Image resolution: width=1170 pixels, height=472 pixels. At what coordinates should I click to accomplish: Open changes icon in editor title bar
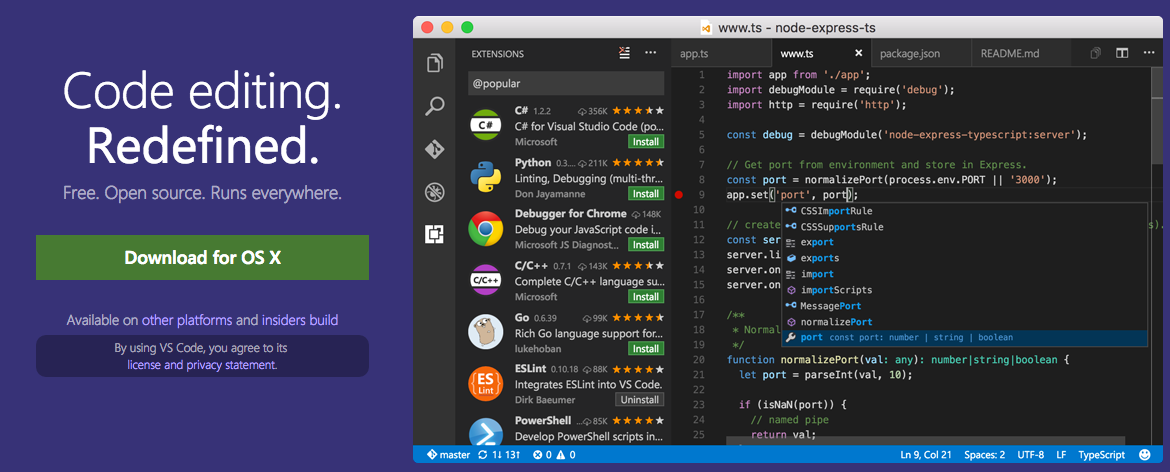1095,53
